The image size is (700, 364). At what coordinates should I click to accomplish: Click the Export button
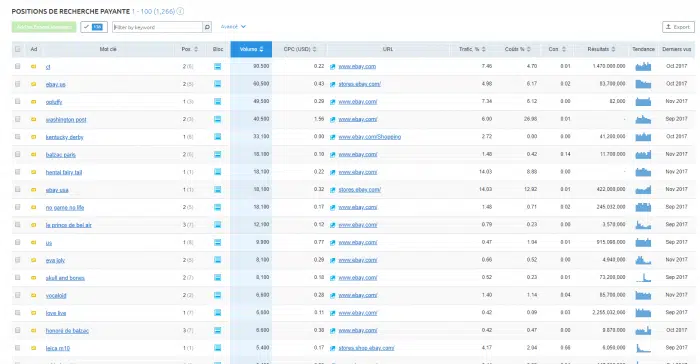[x=678, y=27]
